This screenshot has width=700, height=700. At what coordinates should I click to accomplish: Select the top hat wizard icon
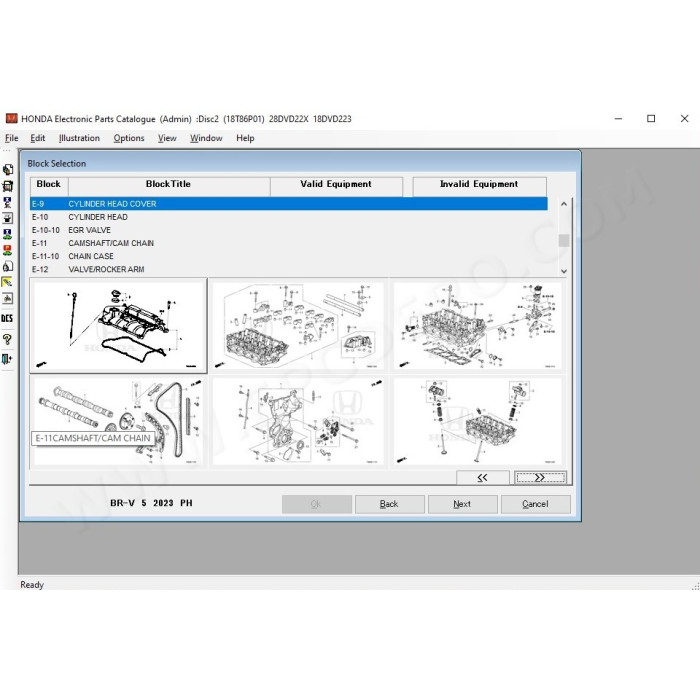(8, 218)
